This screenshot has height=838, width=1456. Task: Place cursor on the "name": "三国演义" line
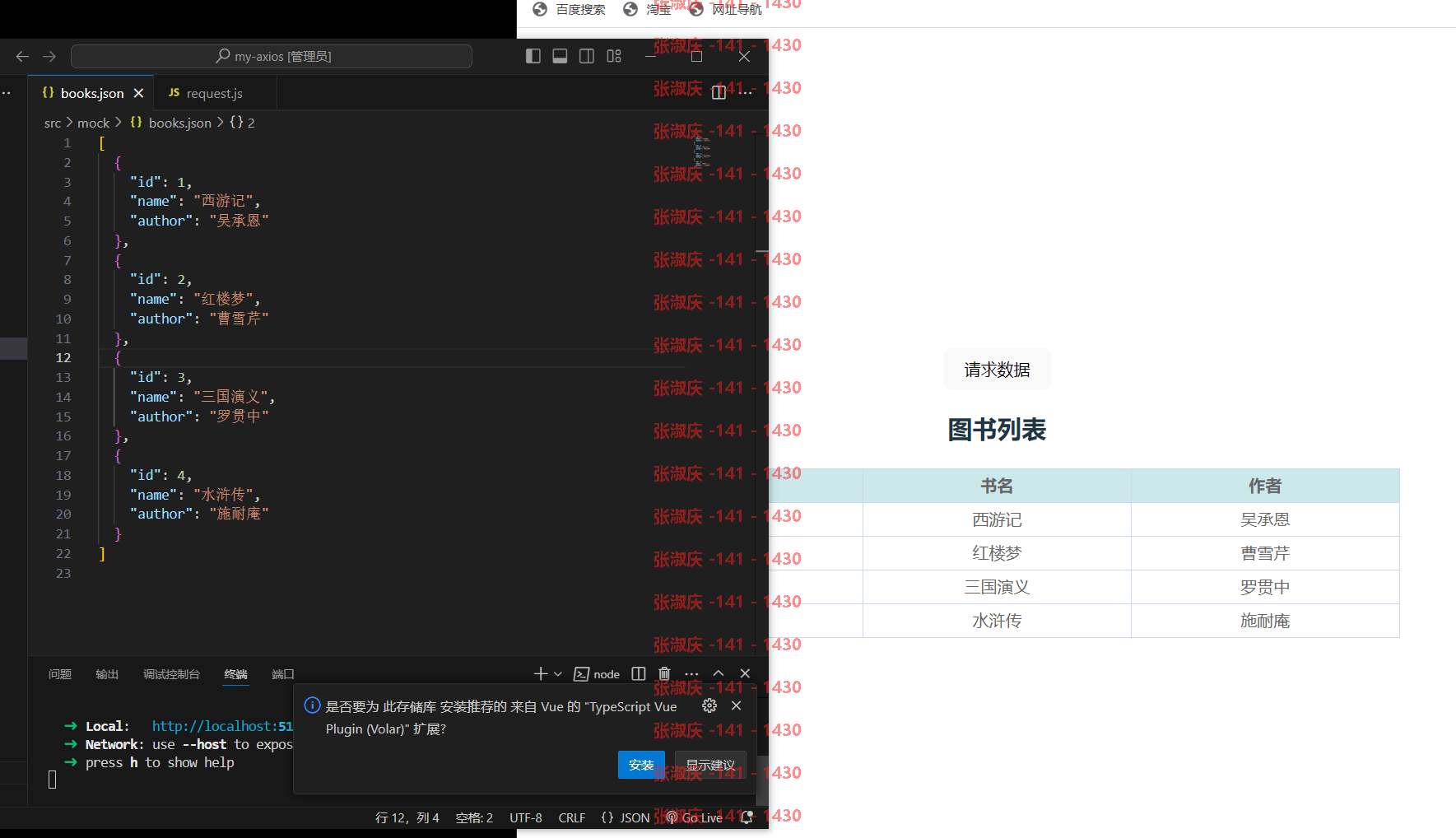[202, 397]
